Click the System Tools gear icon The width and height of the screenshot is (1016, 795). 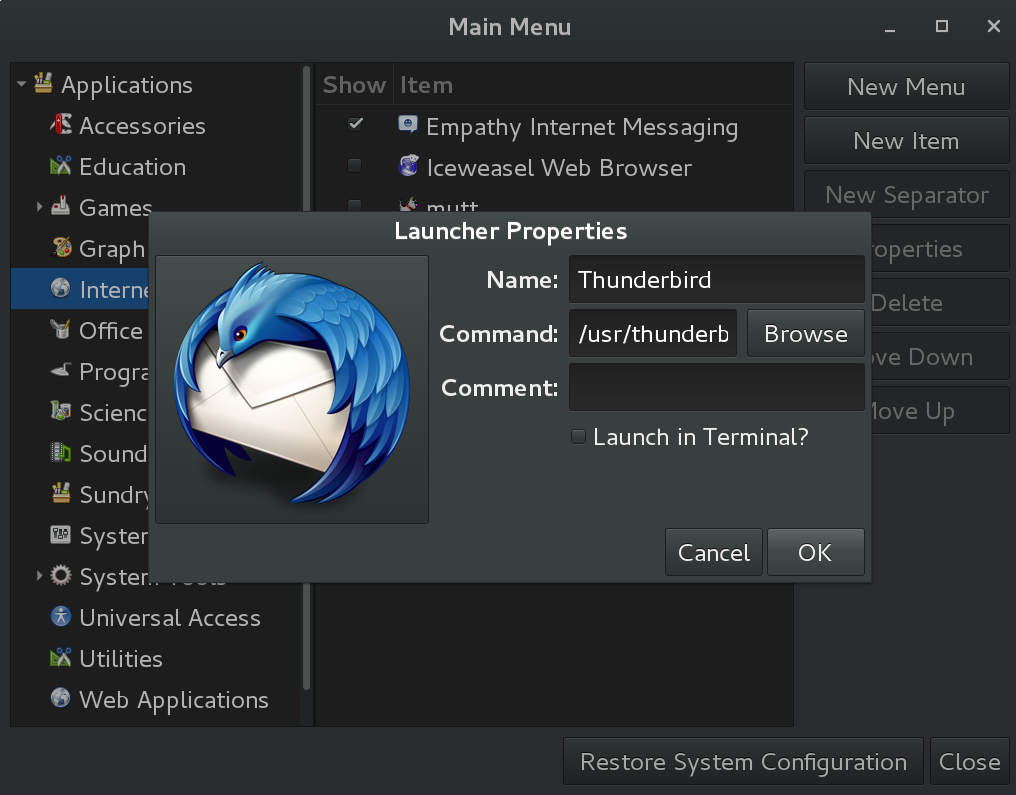pyautogui.click(x=61, y=575)
